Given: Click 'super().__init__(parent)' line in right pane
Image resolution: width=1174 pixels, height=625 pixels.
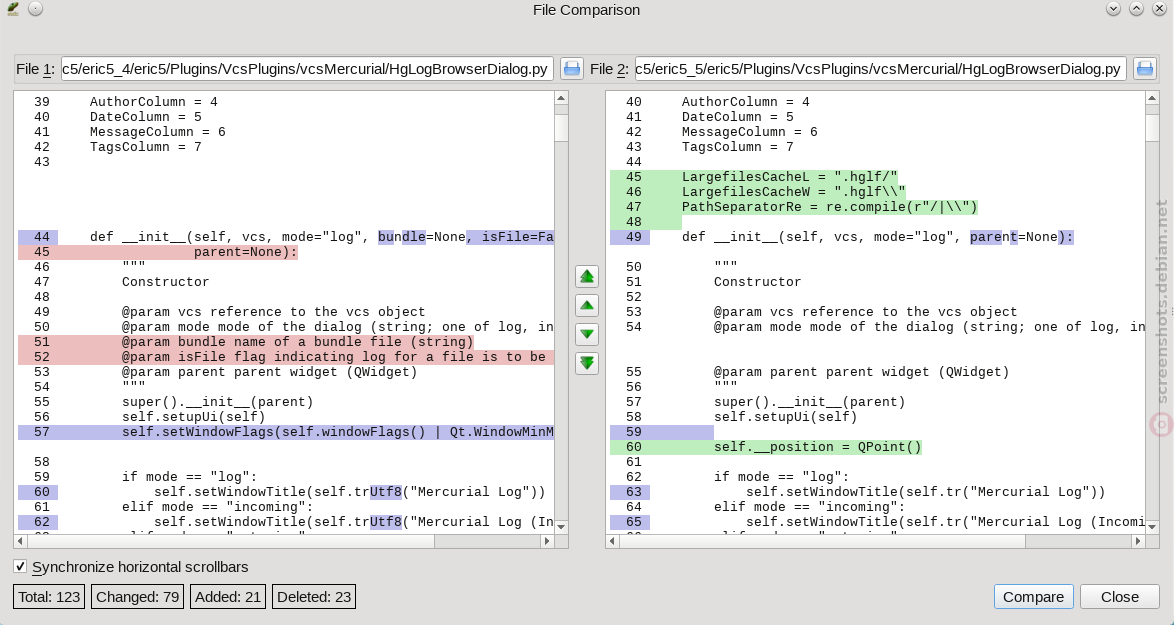Looking at the screenshot, I should click(809, 402).
